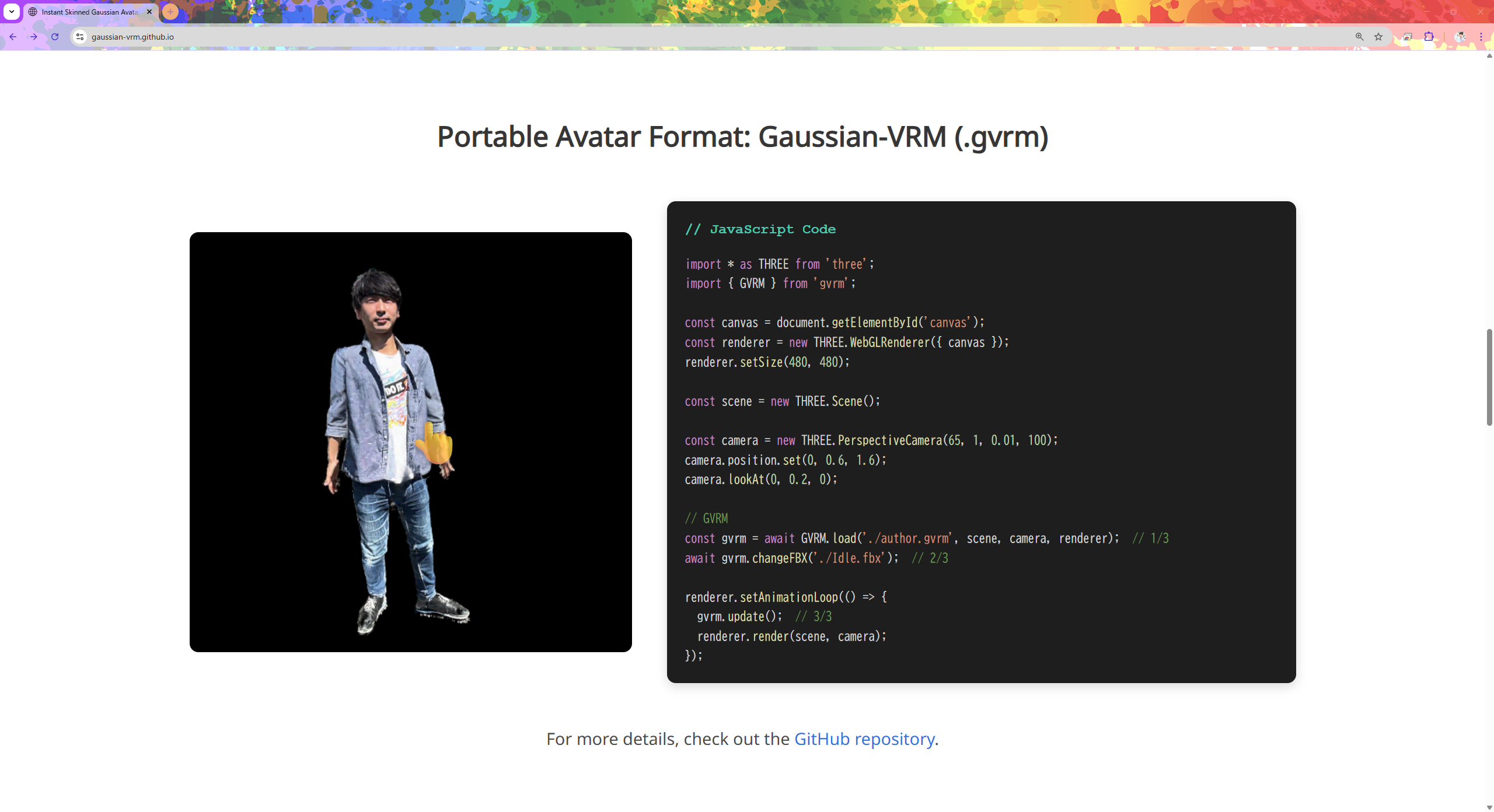Open the page zoom magnifier control

1360,36
